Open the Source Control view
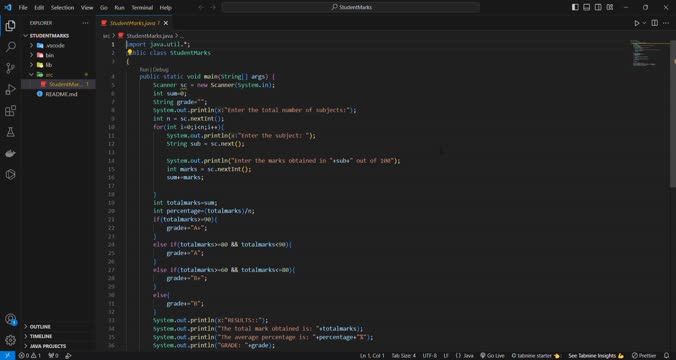 tap(10, 68)
